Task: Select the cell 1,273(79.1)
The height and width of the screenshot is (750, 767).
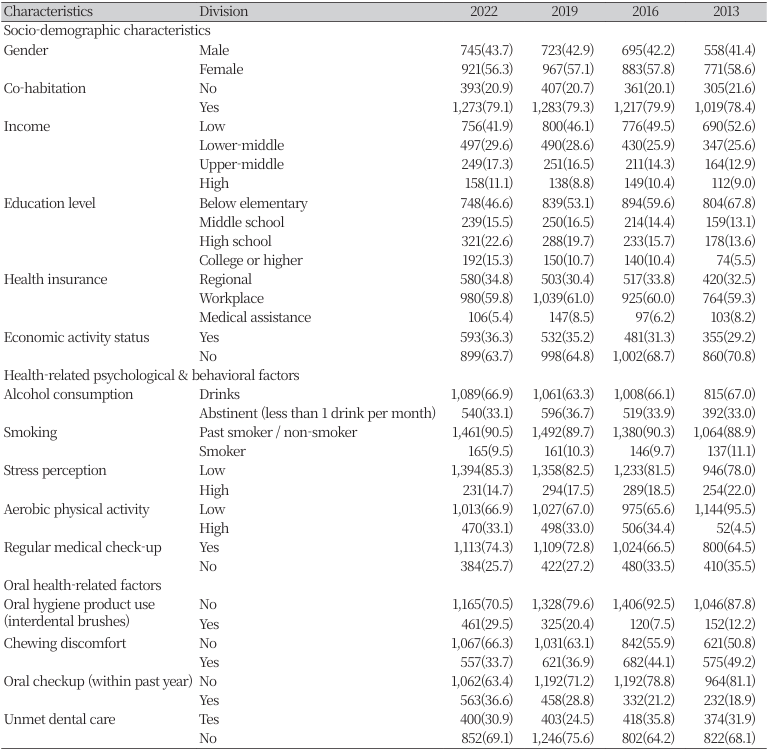Action: [x=482, y=107]
